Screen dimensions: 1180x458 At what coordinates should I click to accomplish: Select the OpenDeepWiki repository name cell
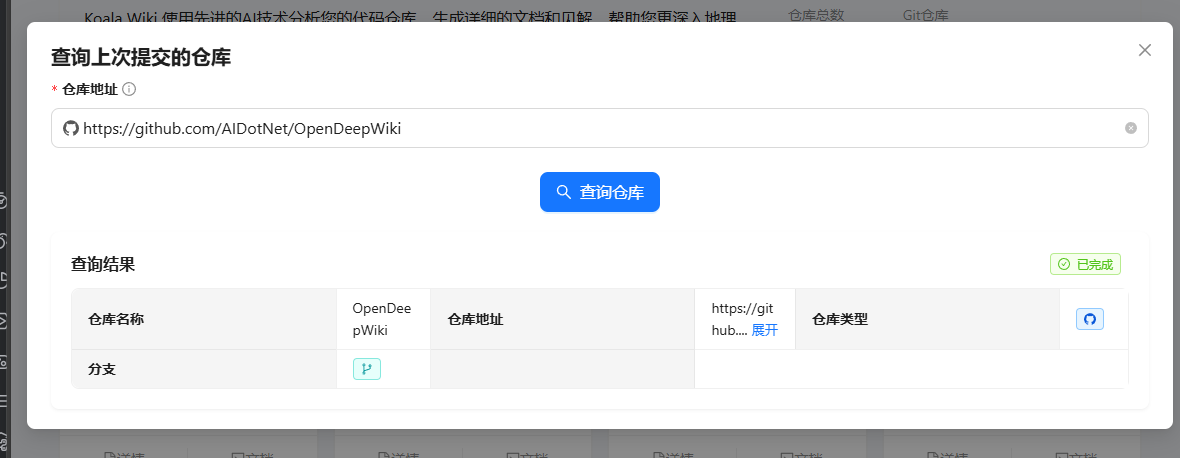click(383, 319)
